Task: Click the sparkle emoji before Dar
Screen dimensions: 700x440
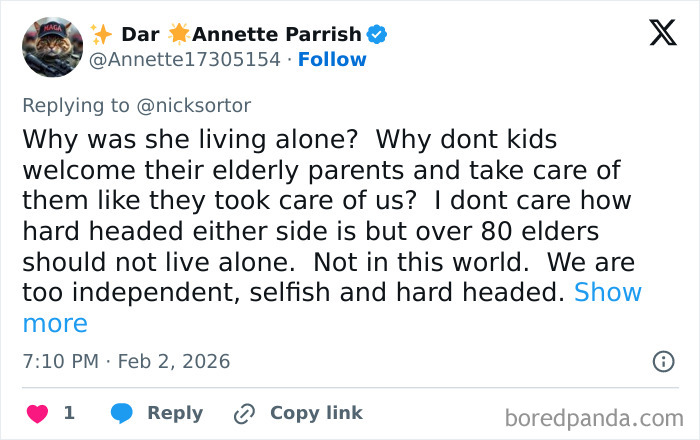Action: click(101, 34)
